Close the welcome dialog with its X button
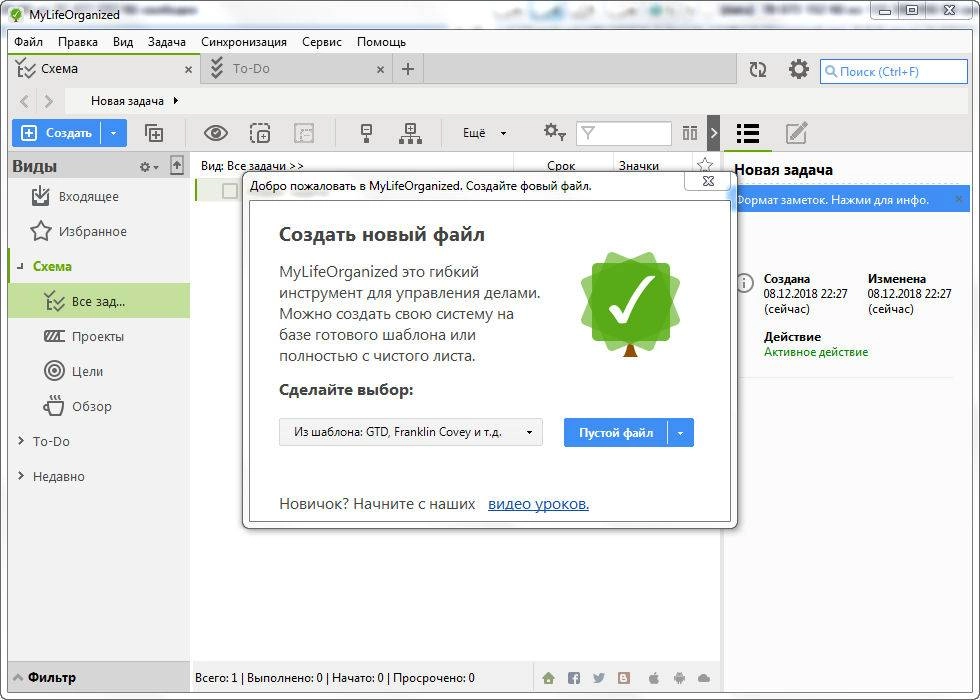 click(708, 181)
